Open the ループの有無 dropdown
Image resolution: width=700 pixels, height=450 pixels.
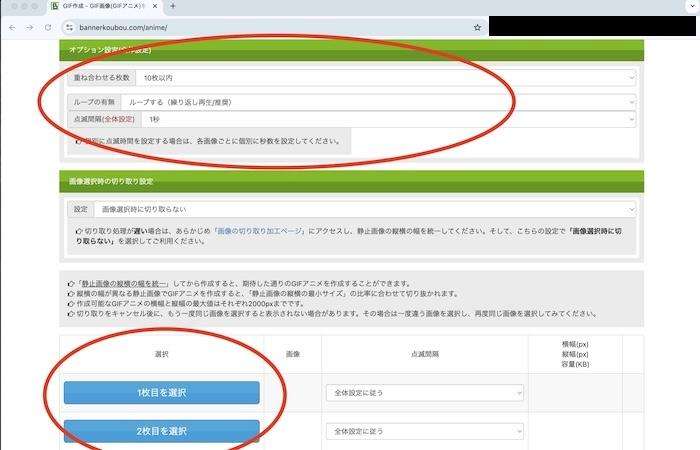379,102
